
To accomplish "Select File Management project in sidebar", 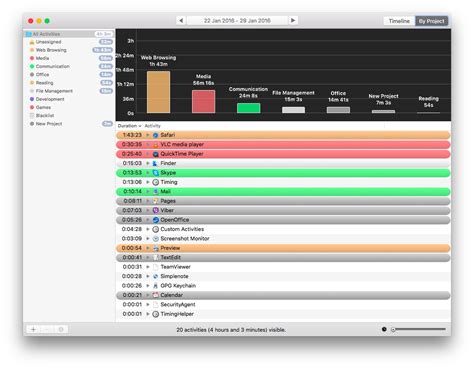I will (x=69, y=91).
